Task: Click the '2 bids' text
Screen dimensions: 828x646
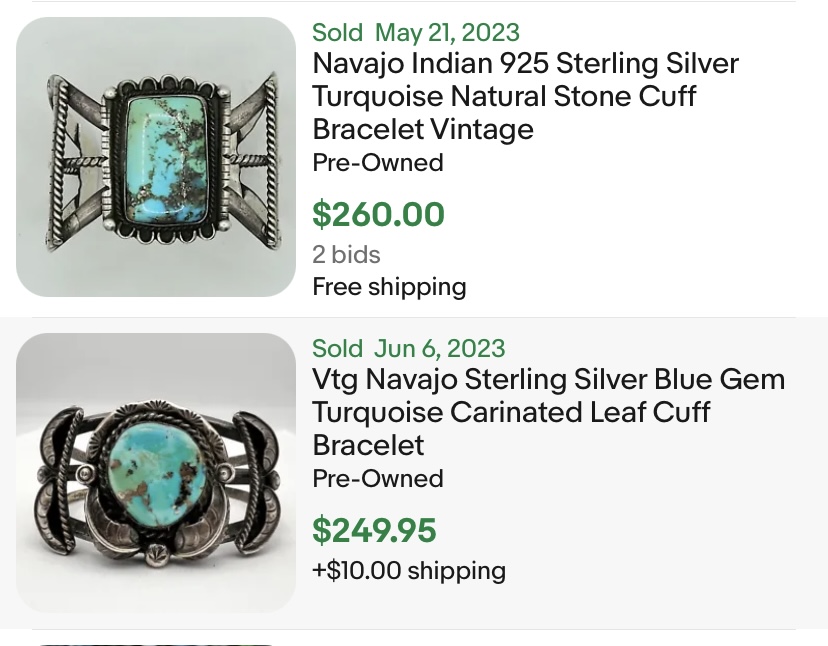Action: [x=346, y=255]
